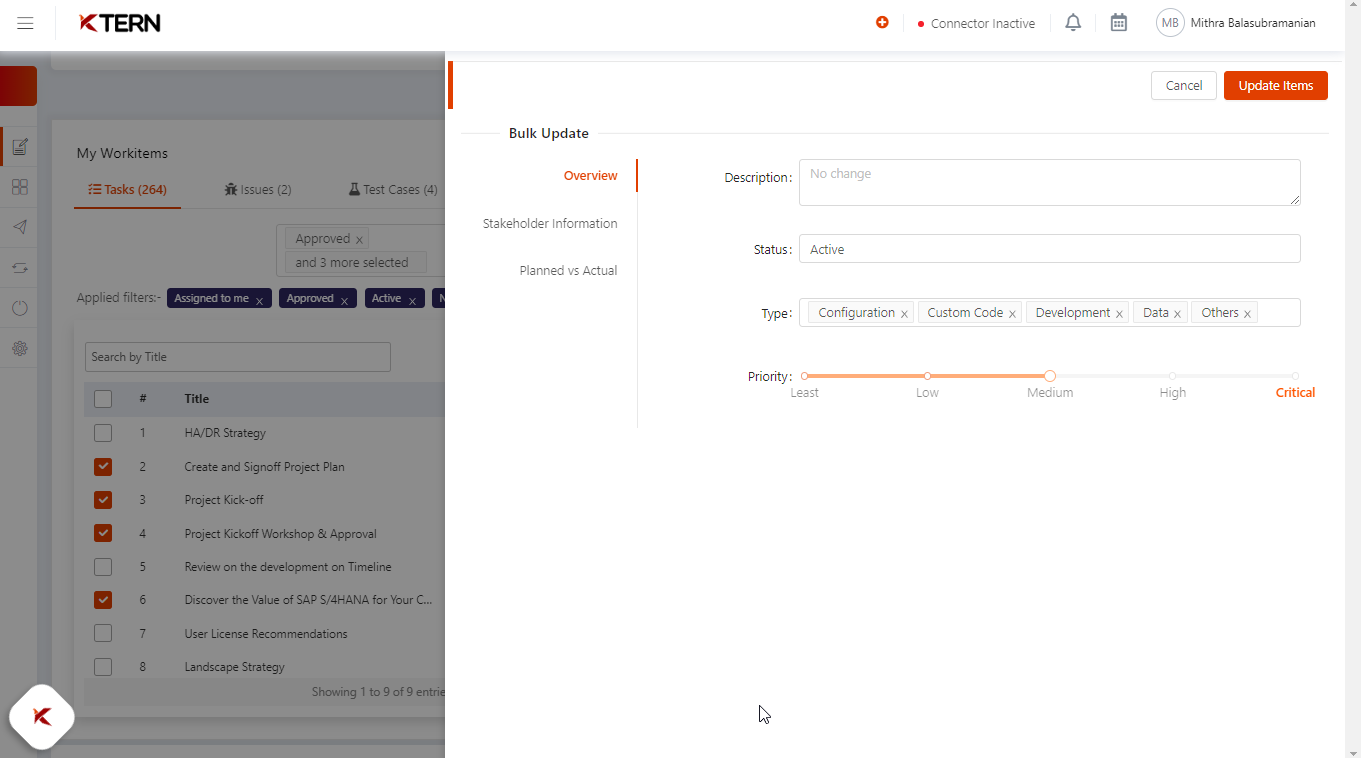The height and width of the screenshot is (758, 1361).
Task: Open the floating KTERN assistant button
Action: [42, 716]
